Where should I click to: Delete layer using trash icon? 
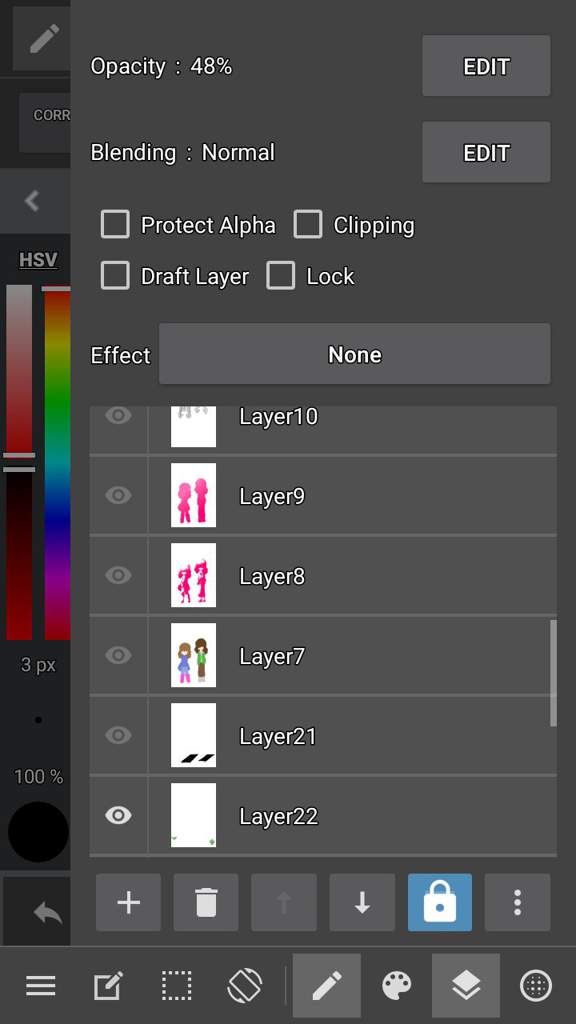[206, 903]
